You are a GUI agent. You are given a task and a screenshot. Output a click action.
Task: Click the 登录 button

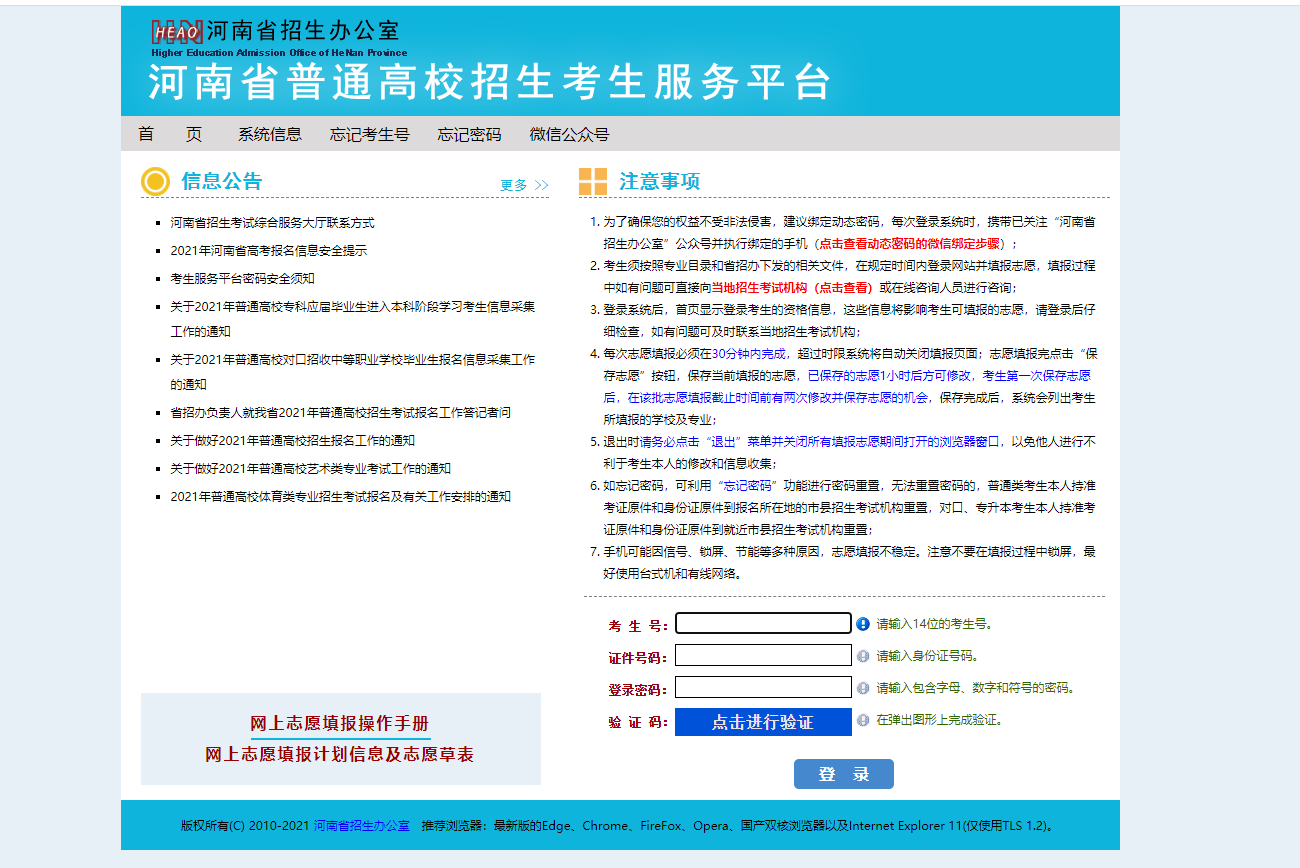coord(844,774)
